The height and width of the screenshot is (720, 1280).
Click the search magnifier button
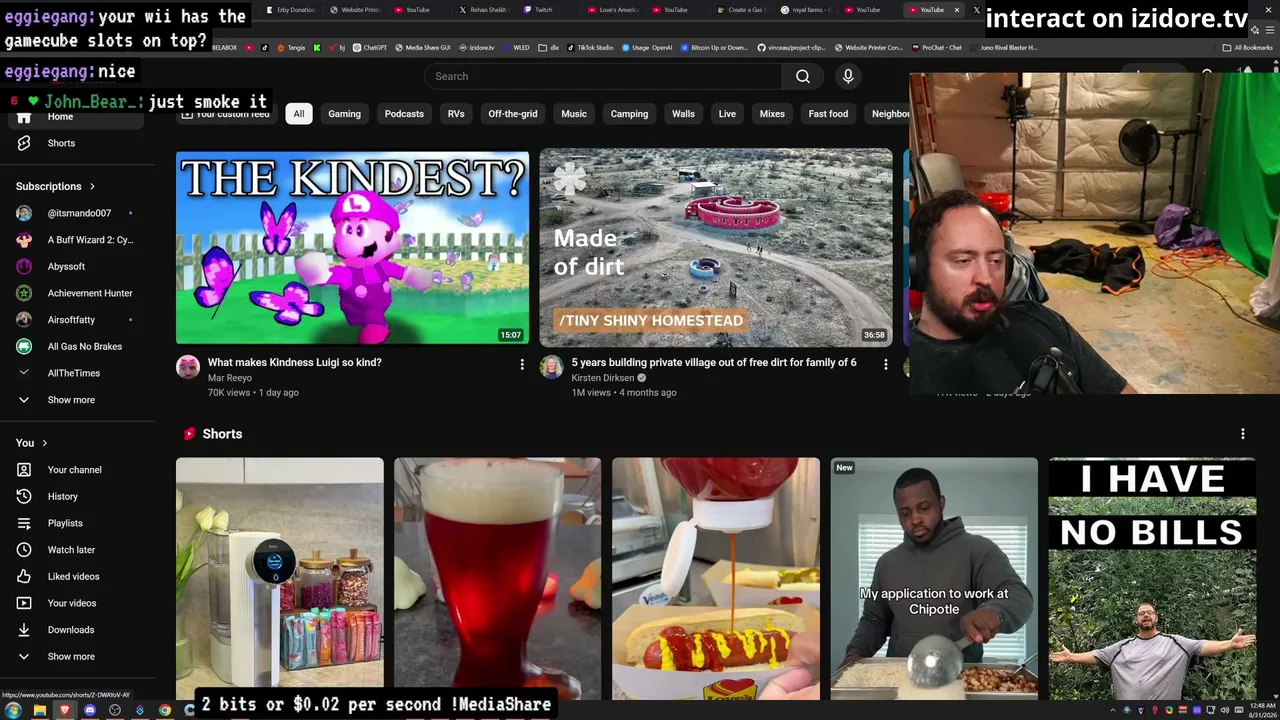click(802, 76)
